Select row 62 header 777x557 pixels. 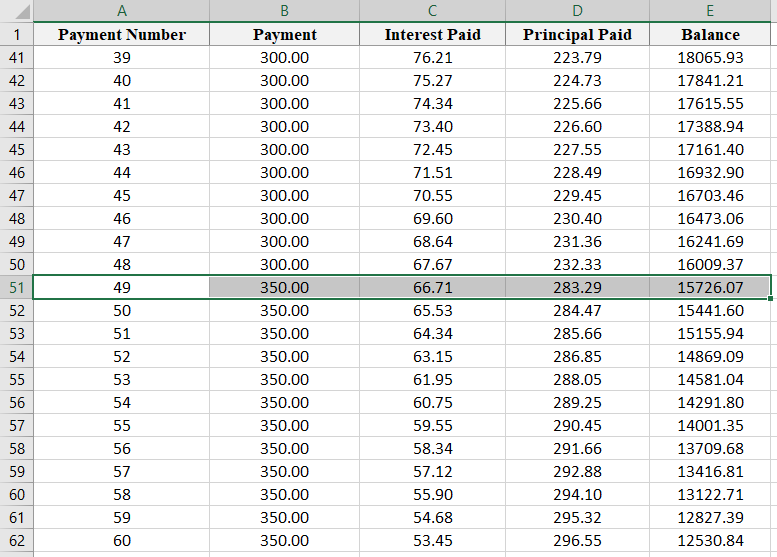click(x=16, y=540)
